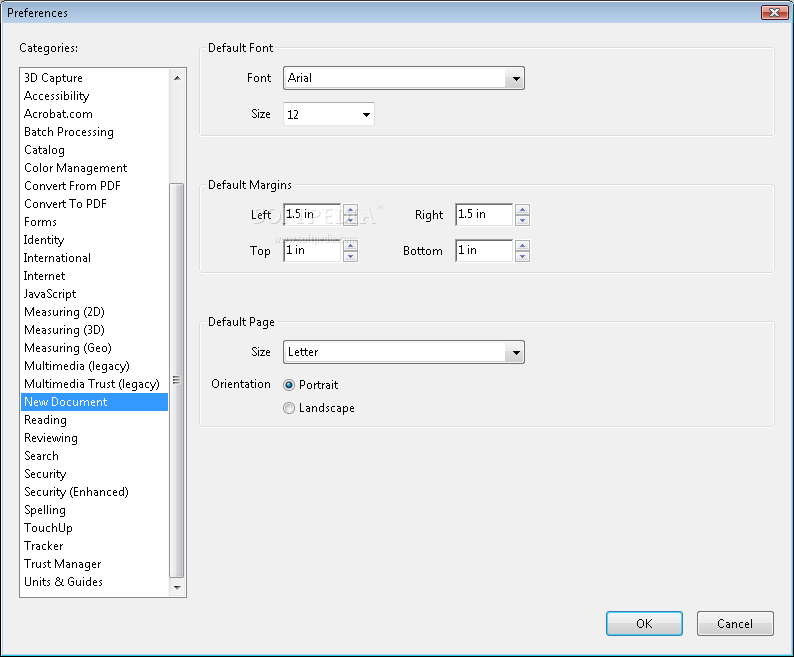Select the TouchUp category

click(94, 528)
